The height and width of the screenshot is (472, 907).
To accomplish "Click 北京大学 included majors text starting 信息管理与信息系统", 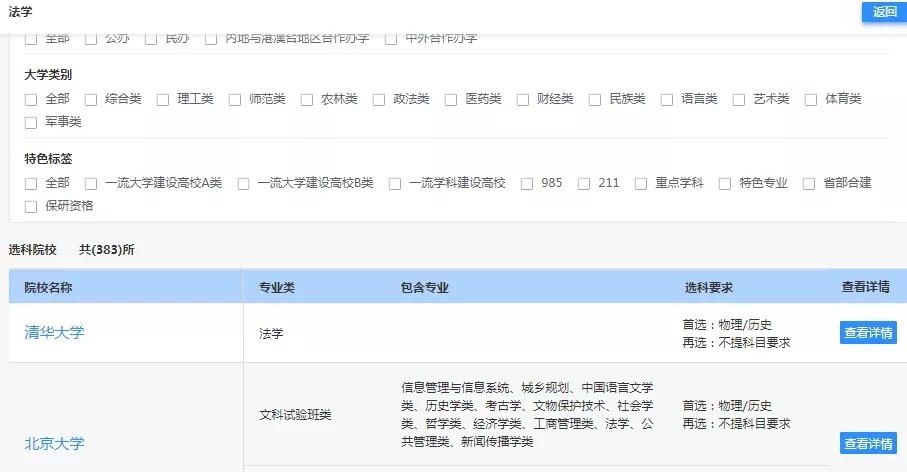I will [527, 415].
